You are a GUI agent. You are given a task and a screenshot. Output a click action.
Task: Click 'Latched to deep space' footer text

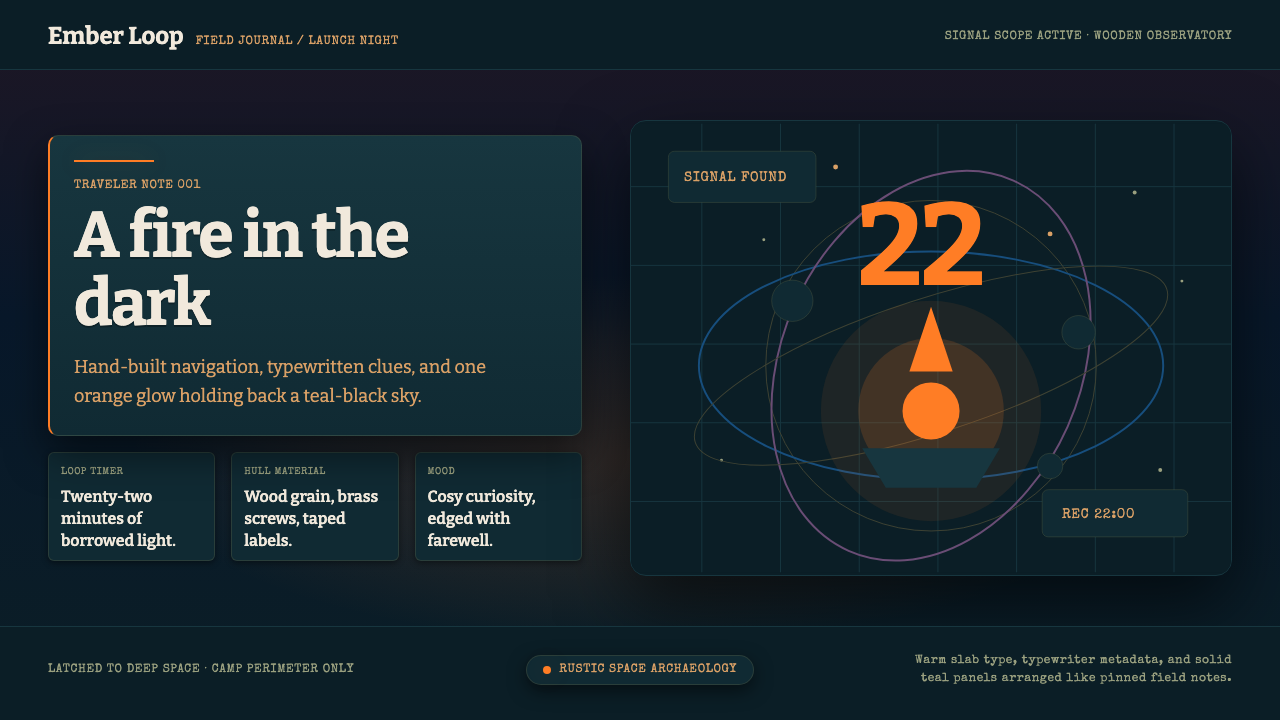[x=201, y=668]
